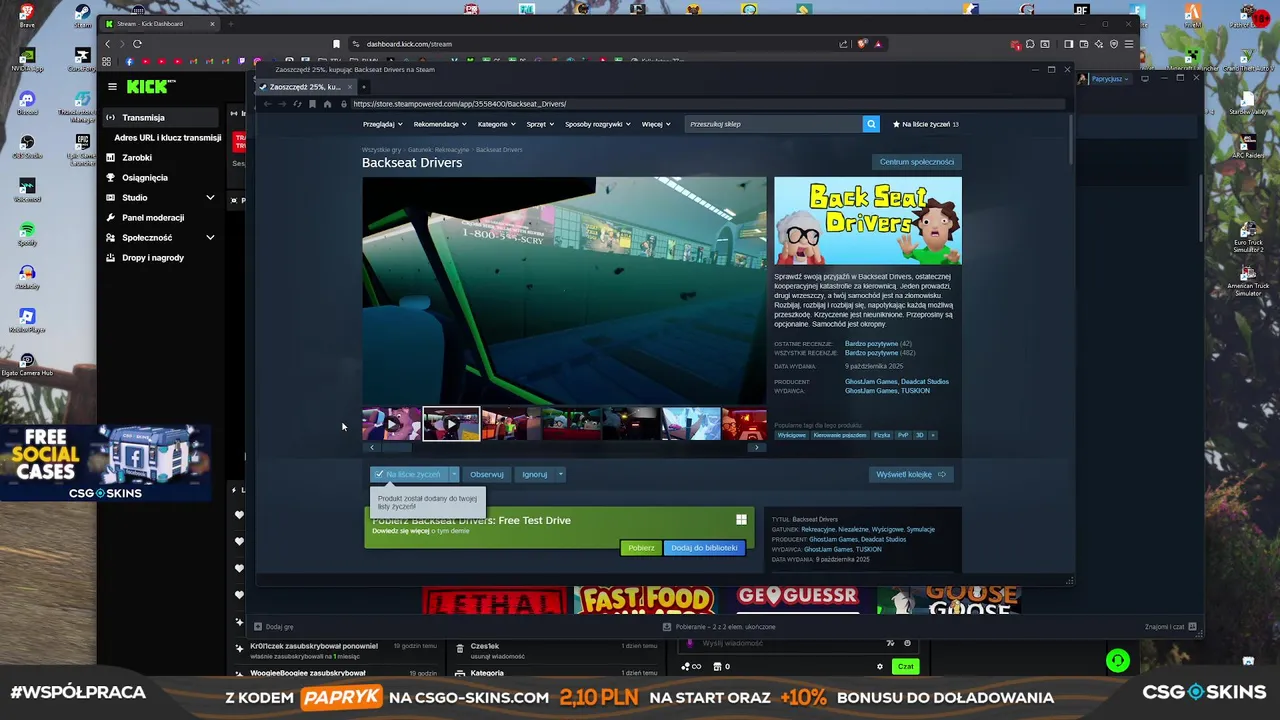Image resolution: width=1280 pixels, height=720 pixels.
Task: Open the Sprzęt dropdown menu
Action: coord(540,124)
